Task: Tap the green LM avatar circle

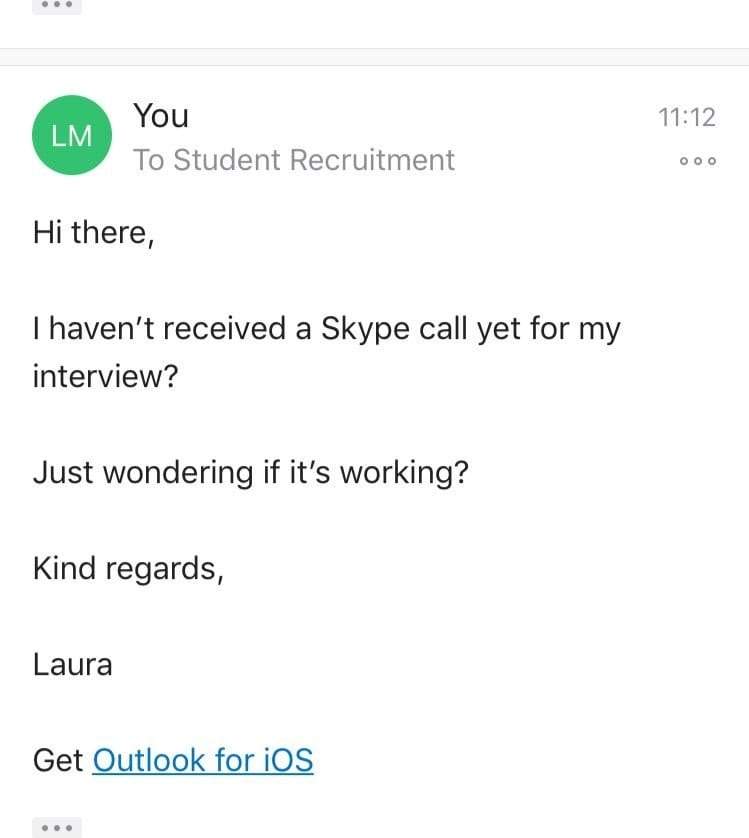Action: click(71, 135)
